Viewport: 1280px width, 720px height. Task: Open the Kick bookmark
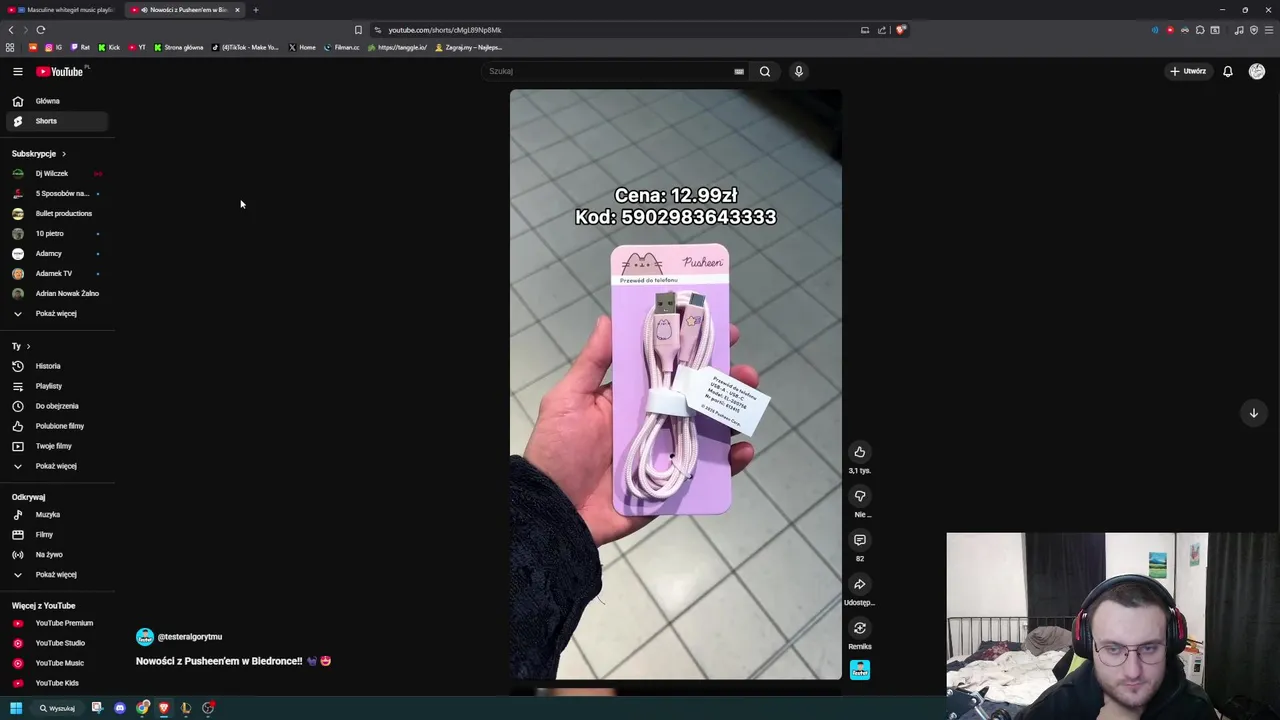tap(109, 47)
